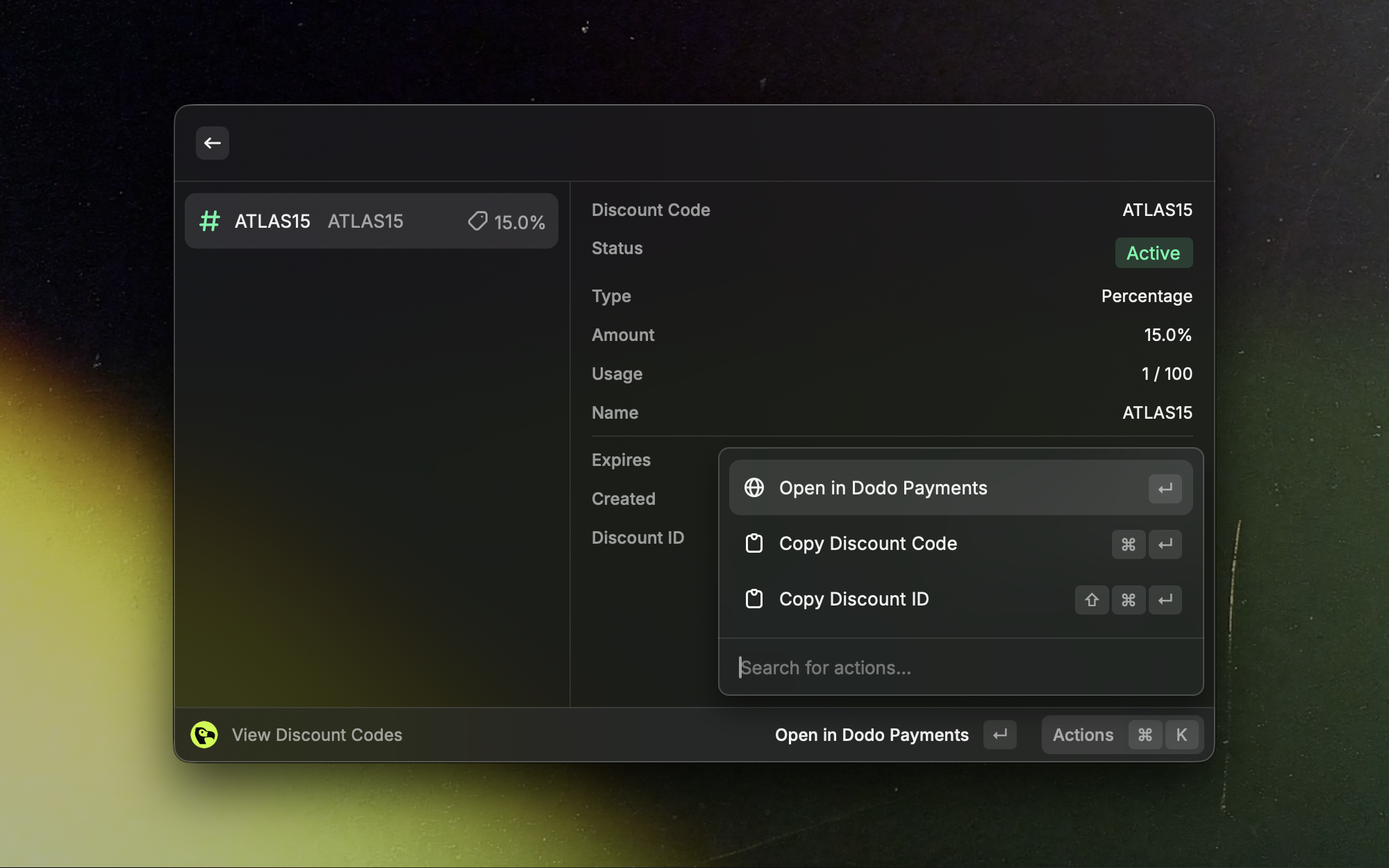The image size is (1389, 868).
Task: Select the Open in Dodo Payments action
Action: [x=883, y=487]
